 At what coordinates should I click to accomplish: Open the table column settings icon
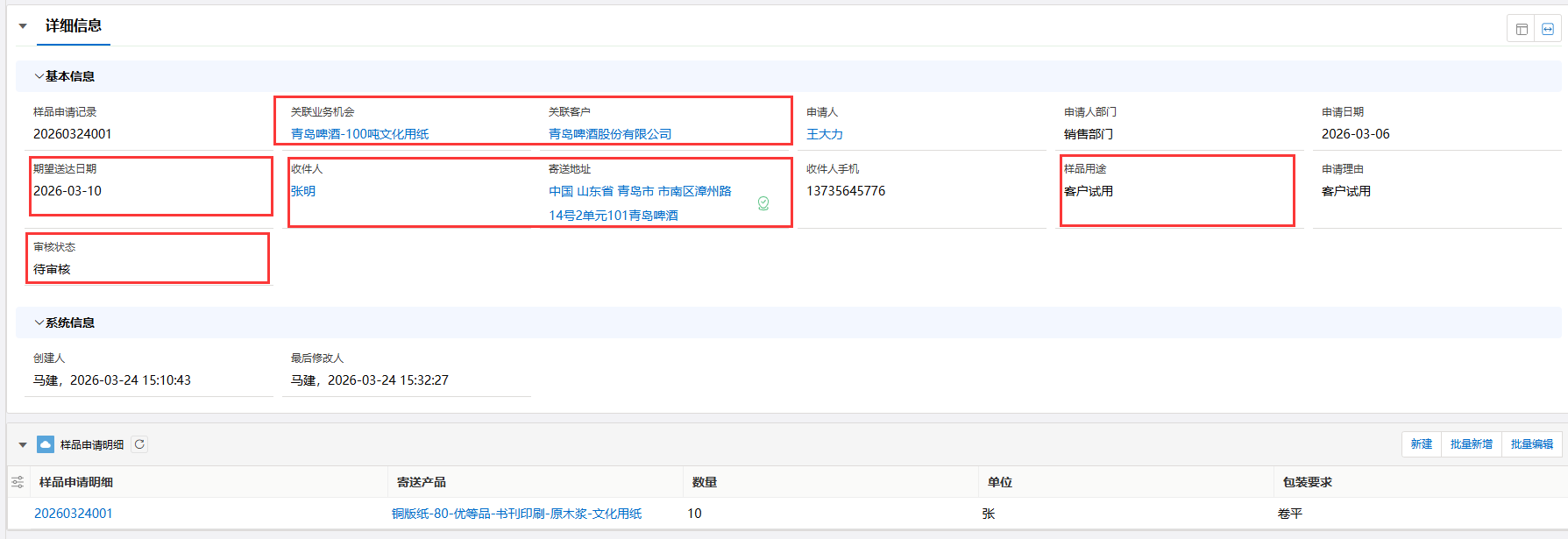[x=18, y=482]
